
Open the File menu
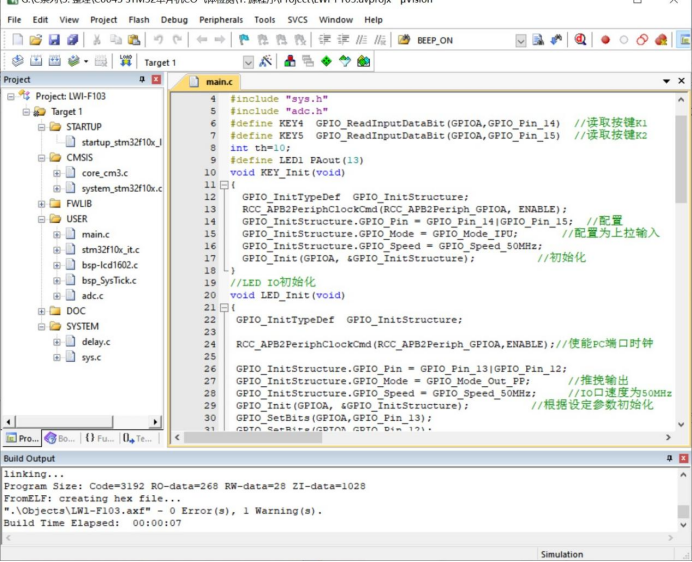tap(14, 20)
